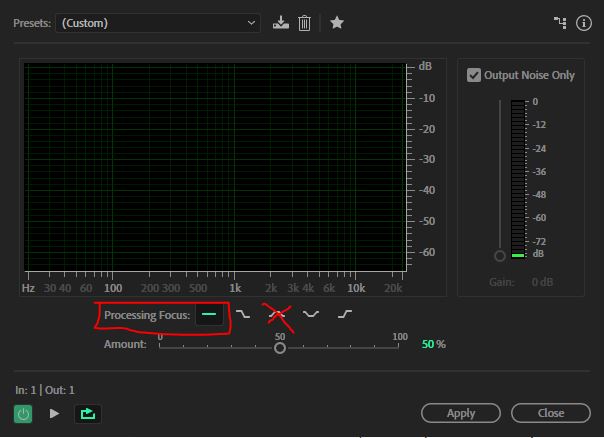Select low and high frequencies focus icon
The height and width of the screenshot is (438, 604).
click(x=310, y=314)
